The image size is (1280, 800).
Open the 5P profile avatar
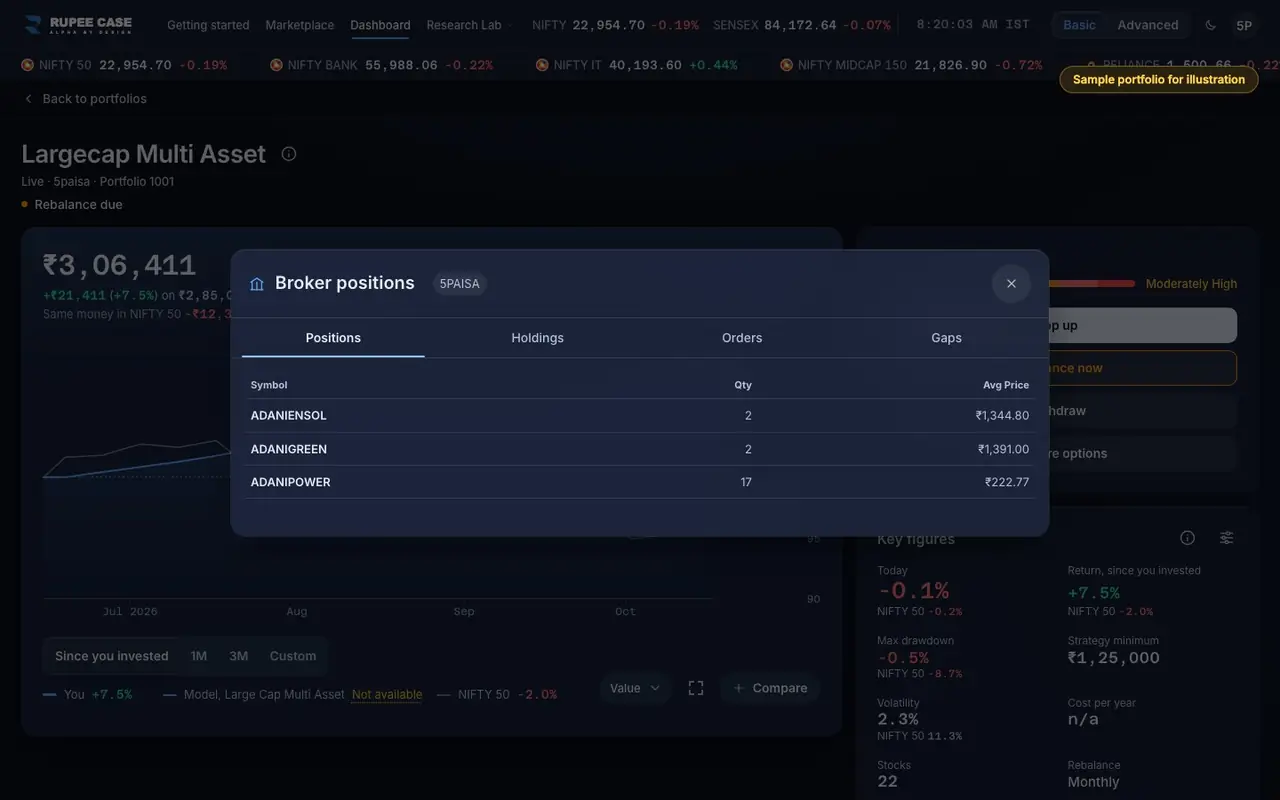tap(1244, 25)
